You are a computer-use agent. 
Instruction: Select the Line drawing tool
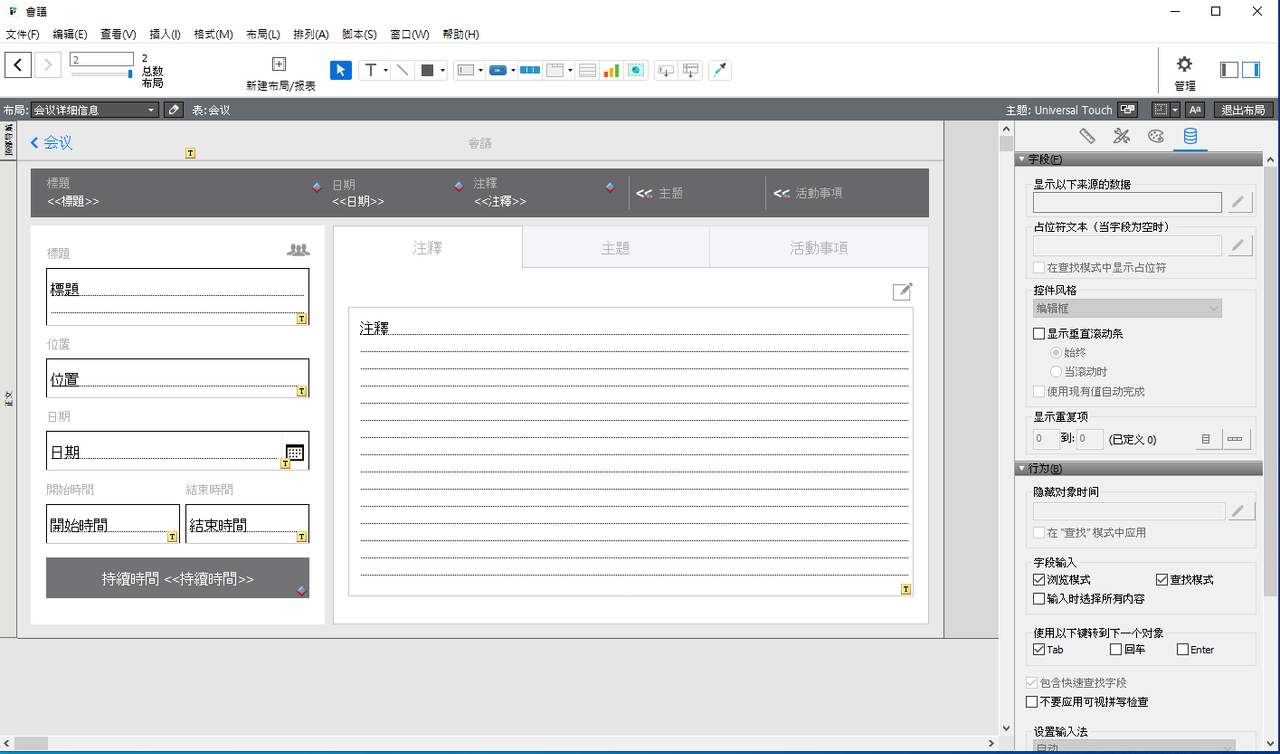402,70
